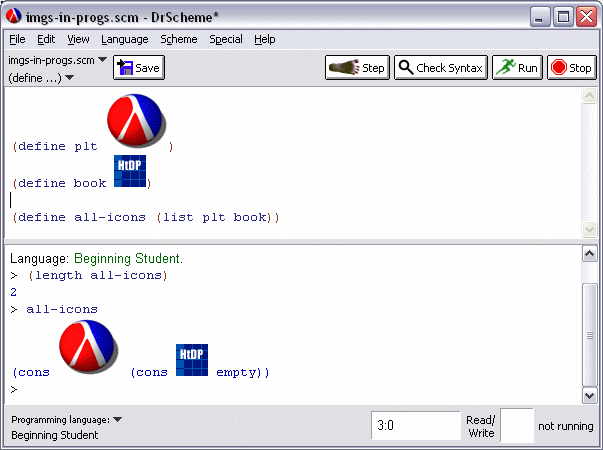Click 'all-icons' expression in interactions

pos(62,309)
